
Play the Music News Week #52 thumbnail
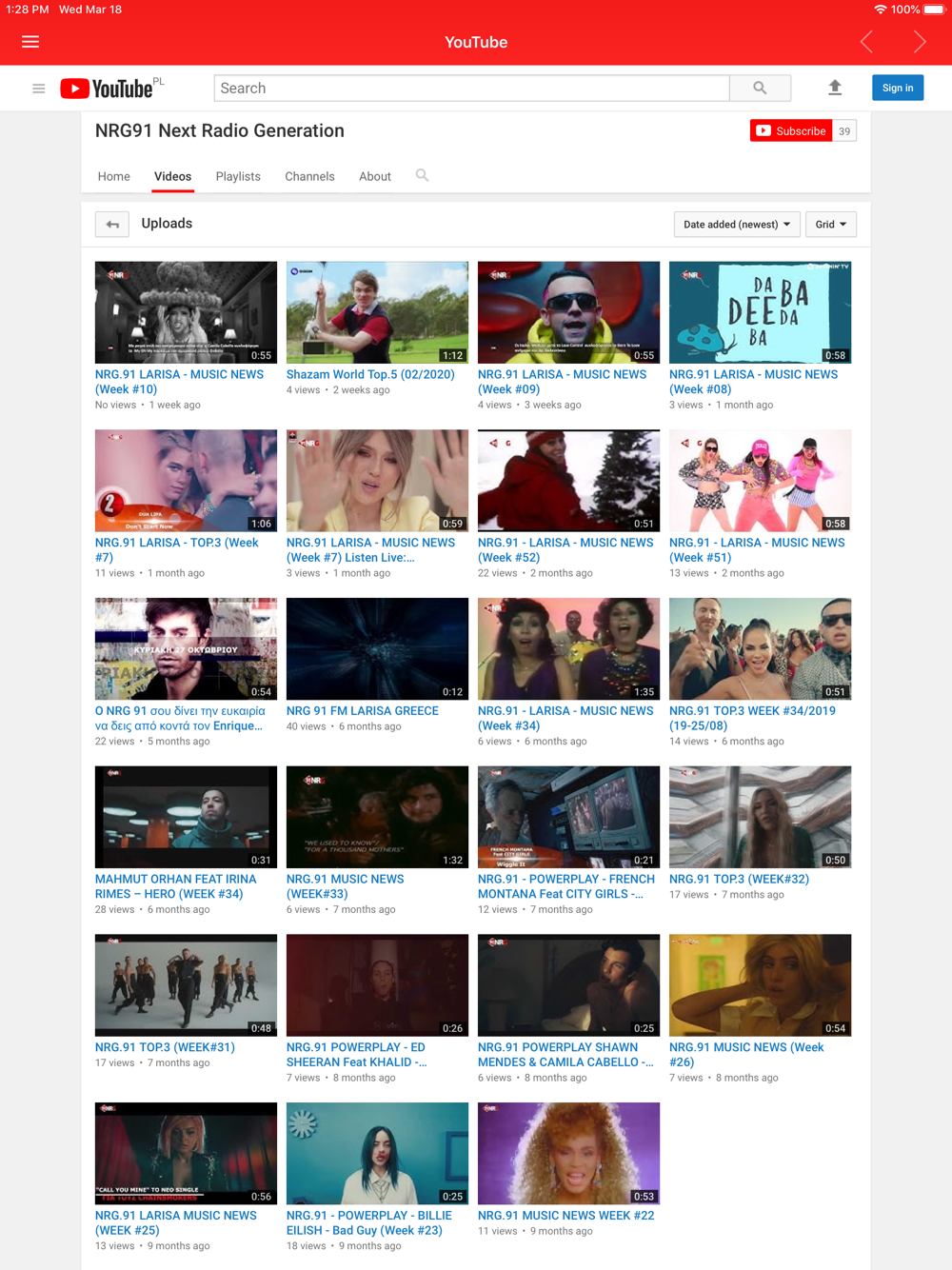(568, 481)
